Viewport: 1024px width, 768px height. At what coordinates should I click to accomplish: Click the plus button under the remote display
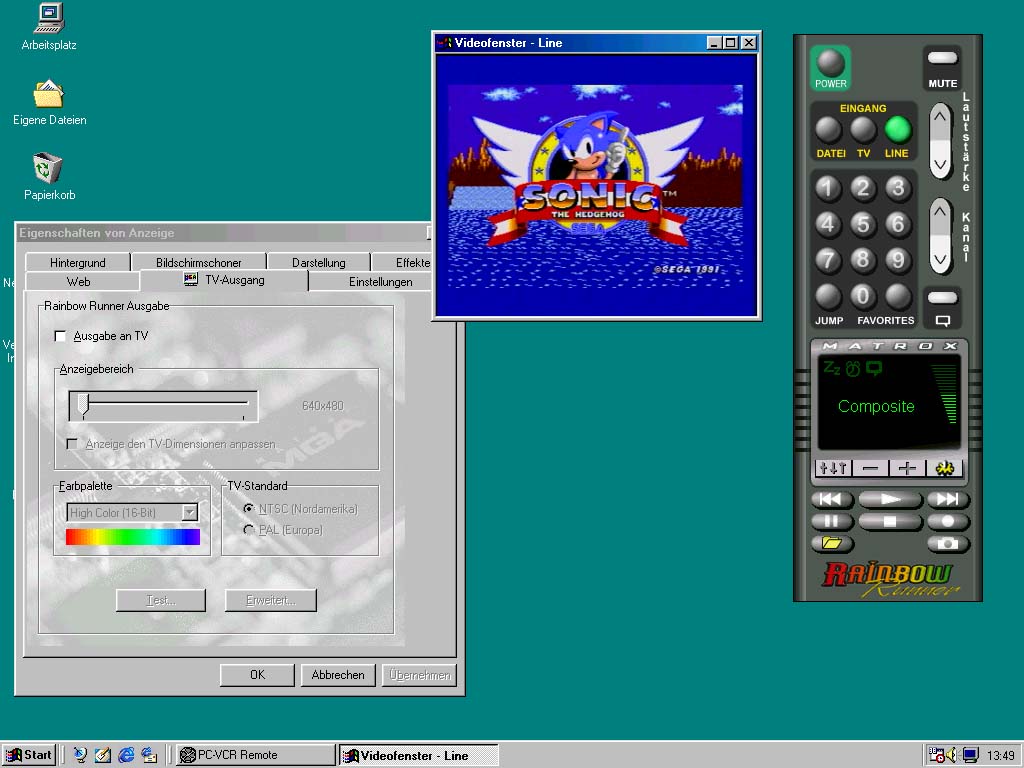point(907,468)
